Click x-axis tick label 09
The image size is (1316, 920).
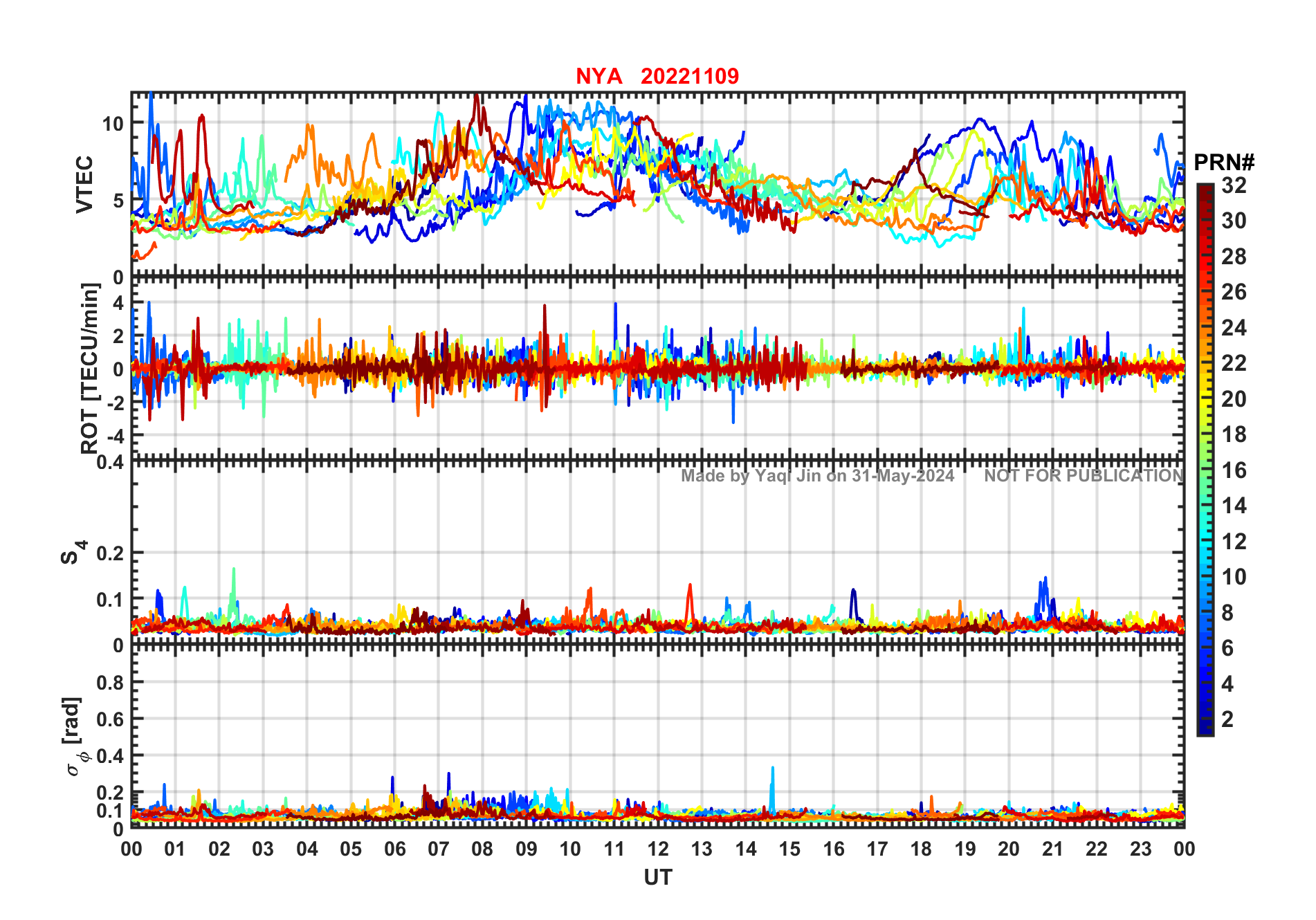tap(527, 849)
